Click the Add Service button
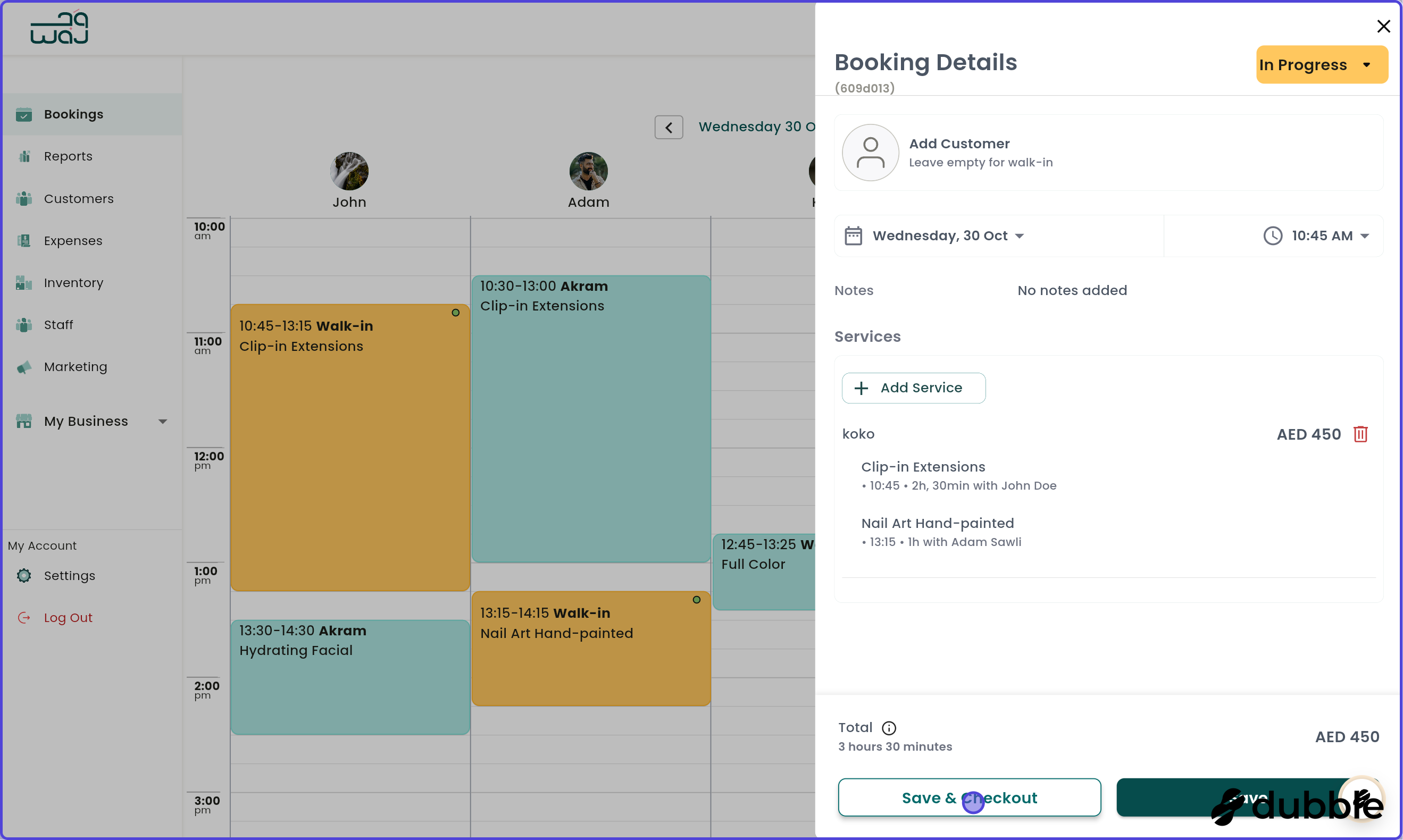 click(913, 388)
